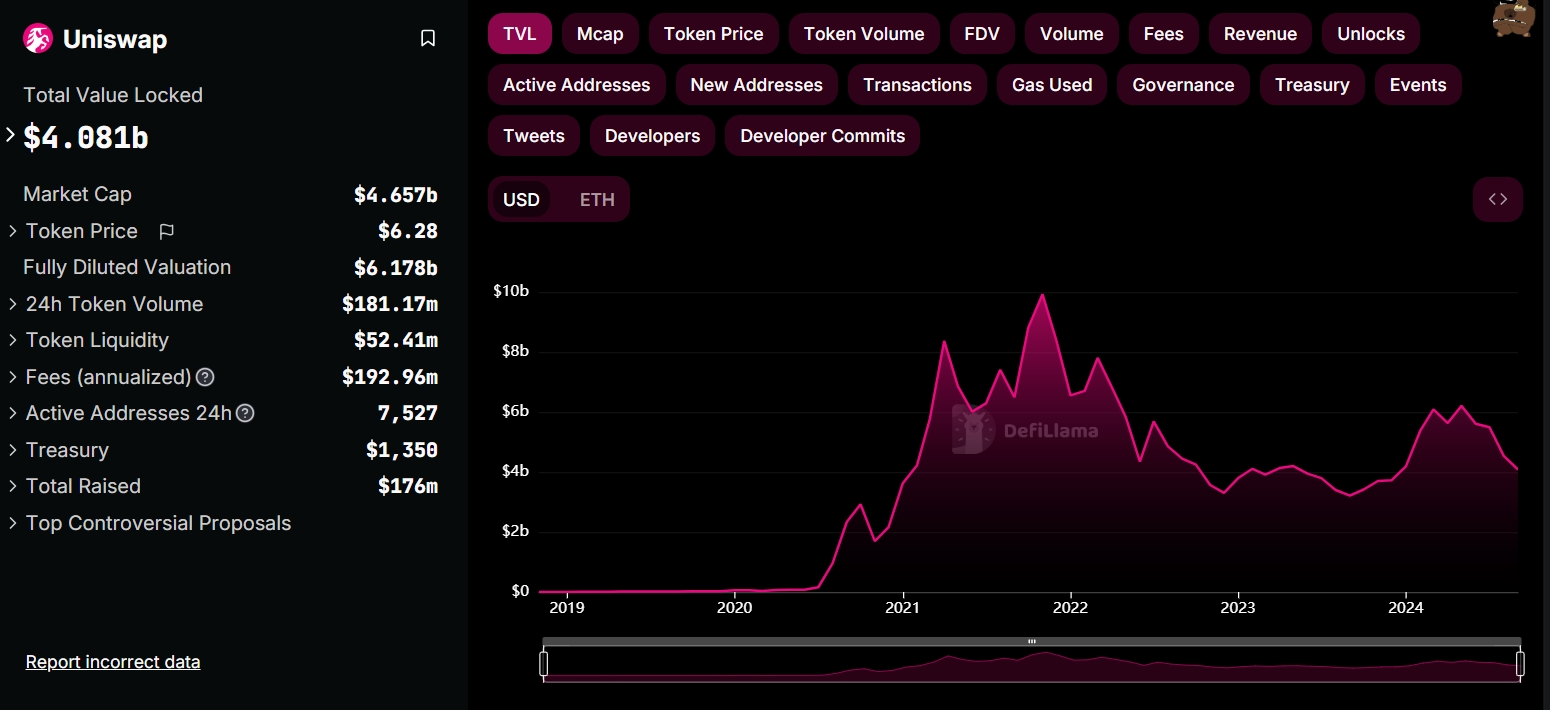Toggle the TVL chart metric
1550x710 pixels.
tap(520, 34)
